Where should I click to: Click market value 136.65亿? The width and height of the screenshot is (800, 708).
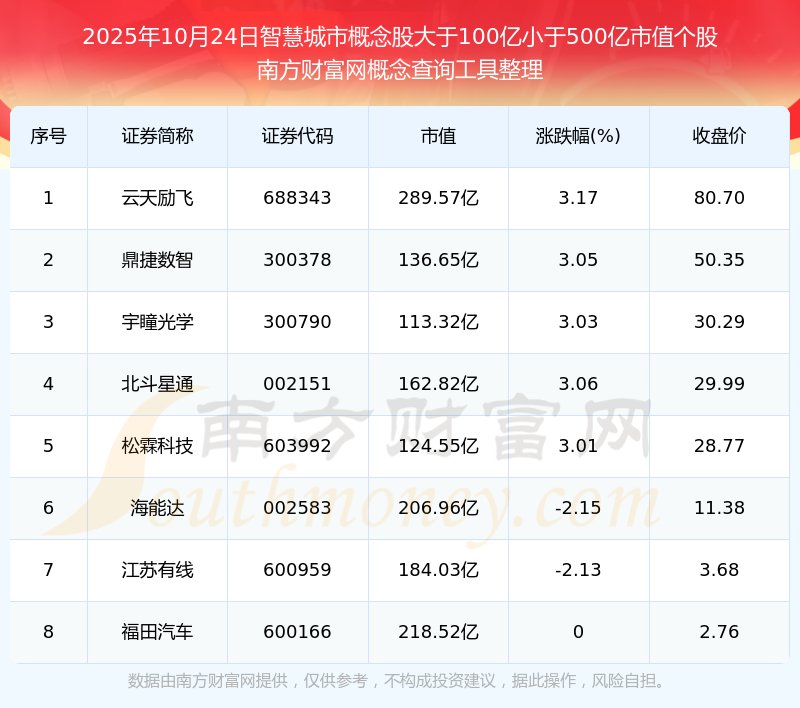[x=438, y=260]
